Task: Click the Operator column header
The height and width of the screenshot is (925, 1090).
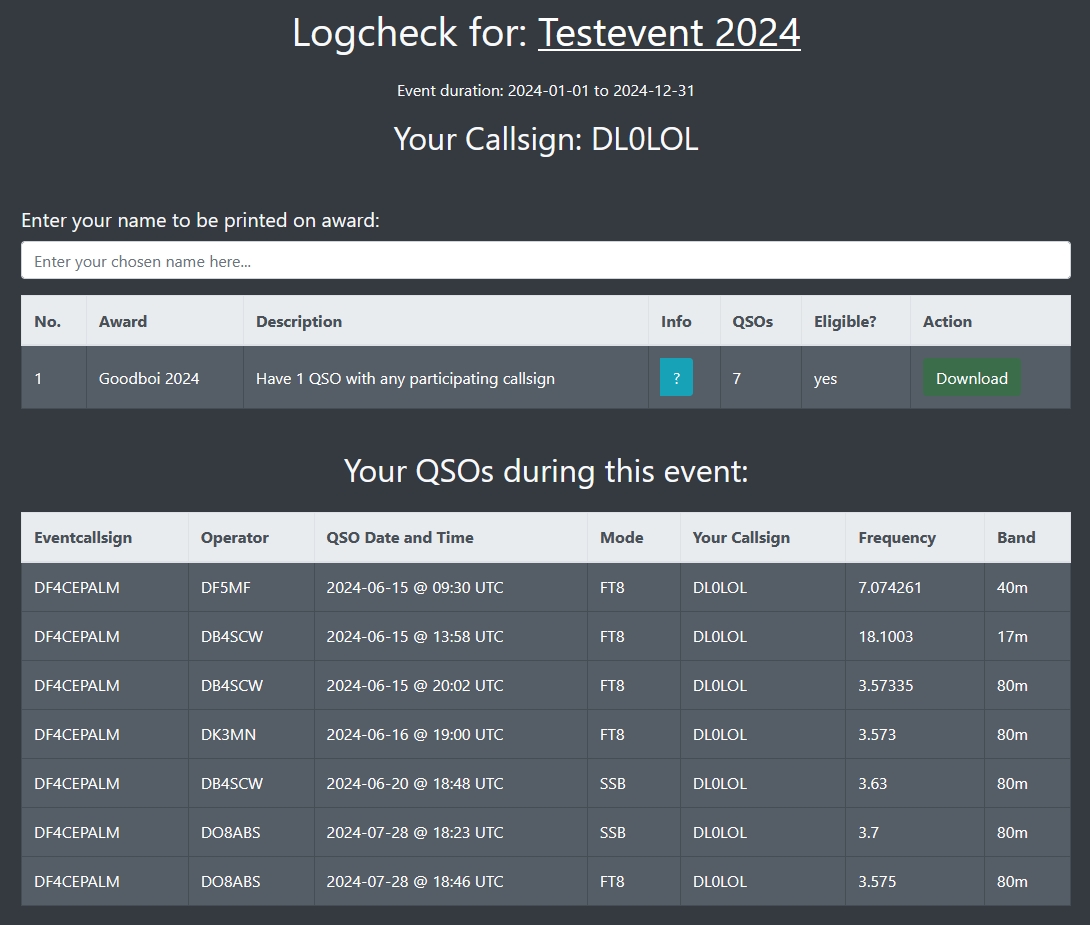Action: click(x=234, y=537)
